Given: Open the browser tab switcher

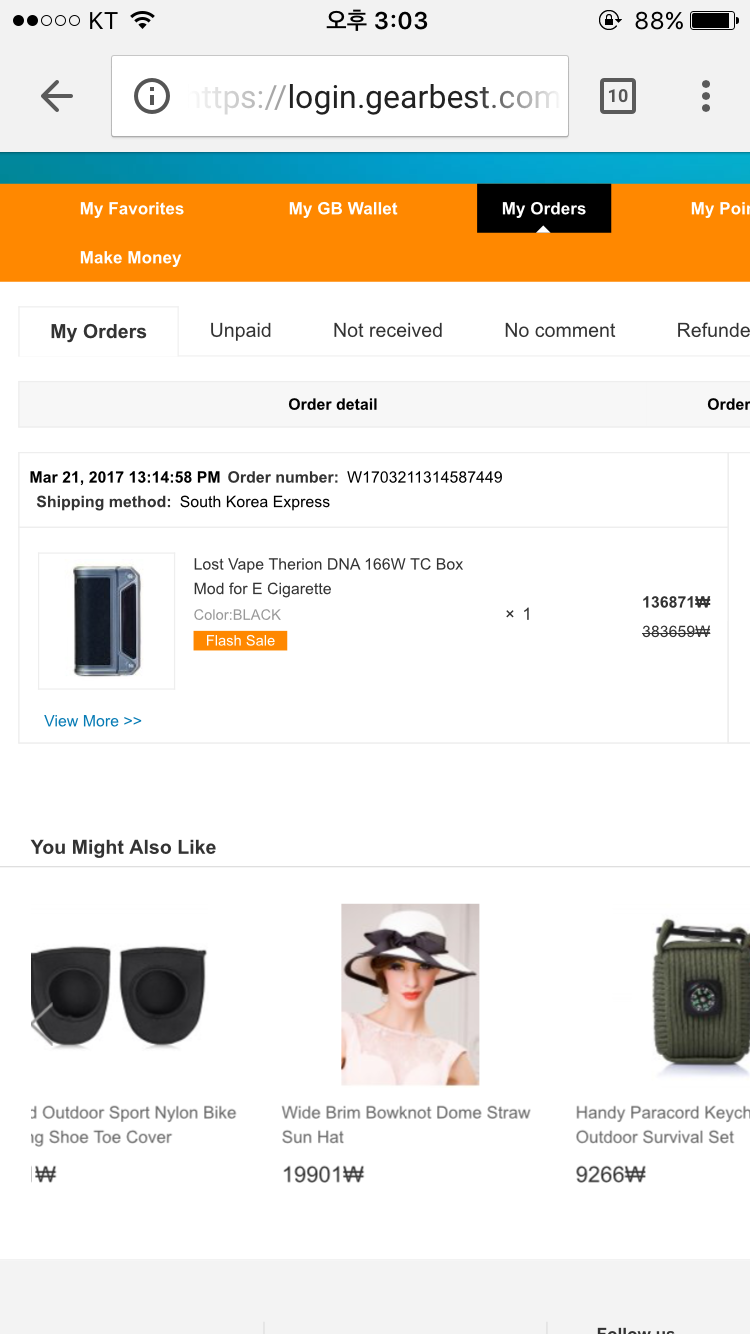Looking at the screenshot, I should click(x=617, y=96).
